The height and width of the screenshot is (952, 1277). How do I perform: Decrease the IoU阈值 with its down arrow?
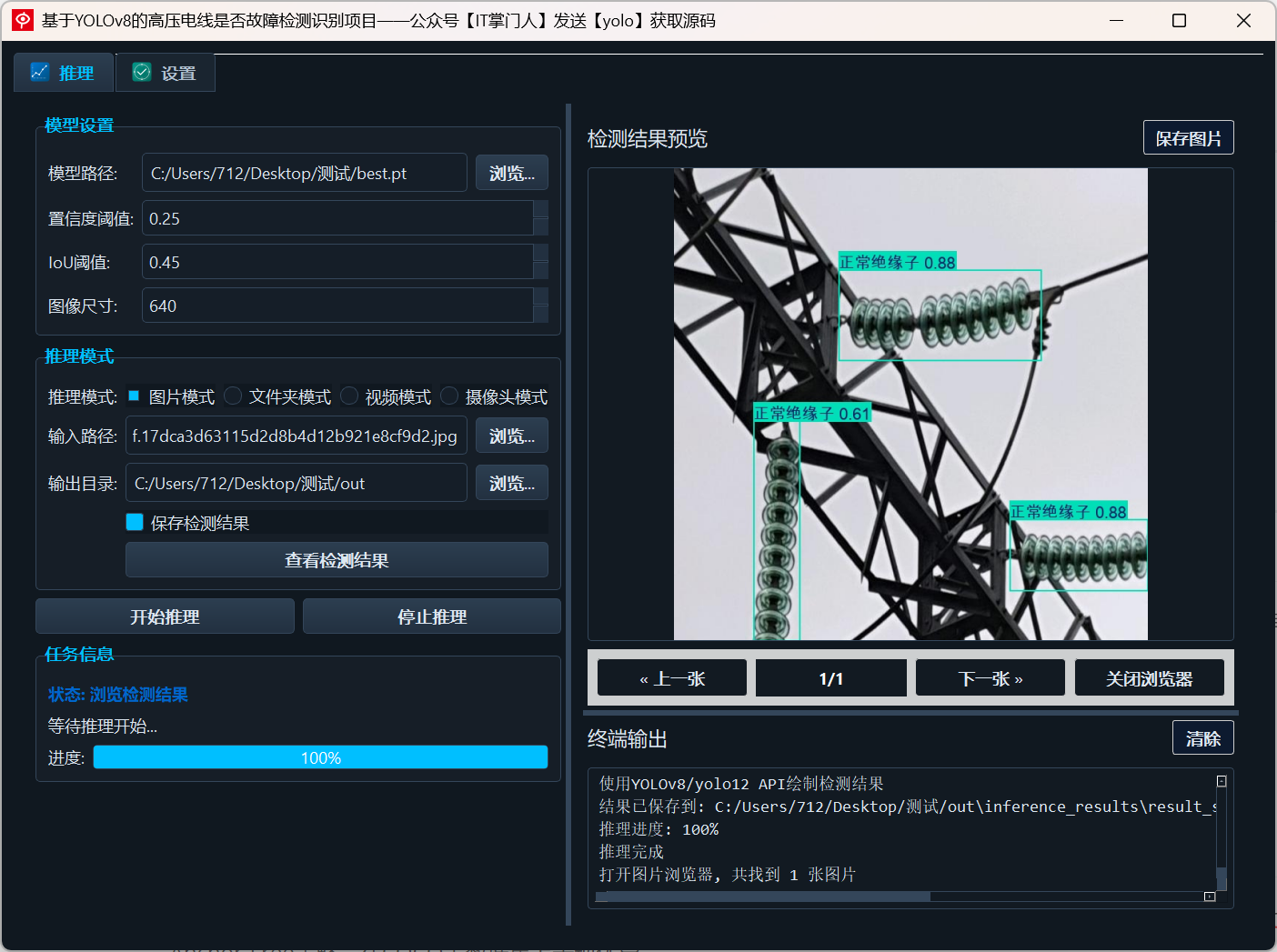tap(540, 270)
